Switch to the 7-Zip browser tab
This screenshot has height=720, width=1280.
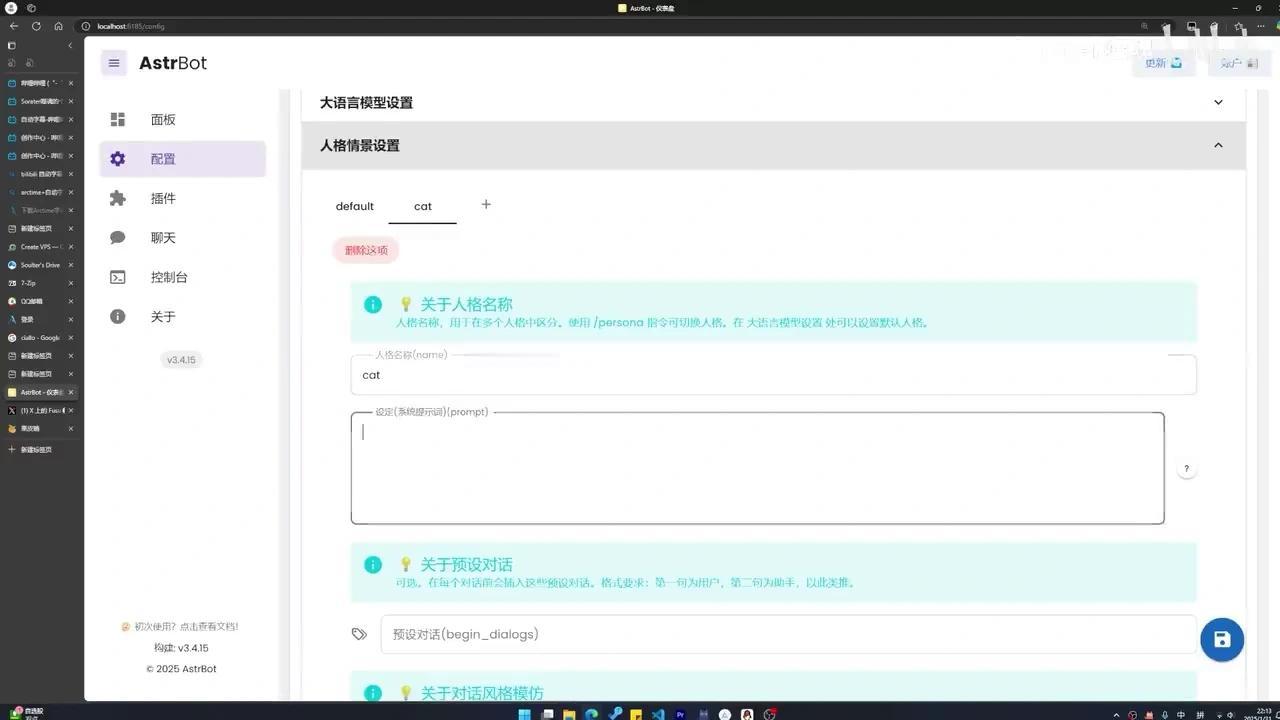point(40,283)
